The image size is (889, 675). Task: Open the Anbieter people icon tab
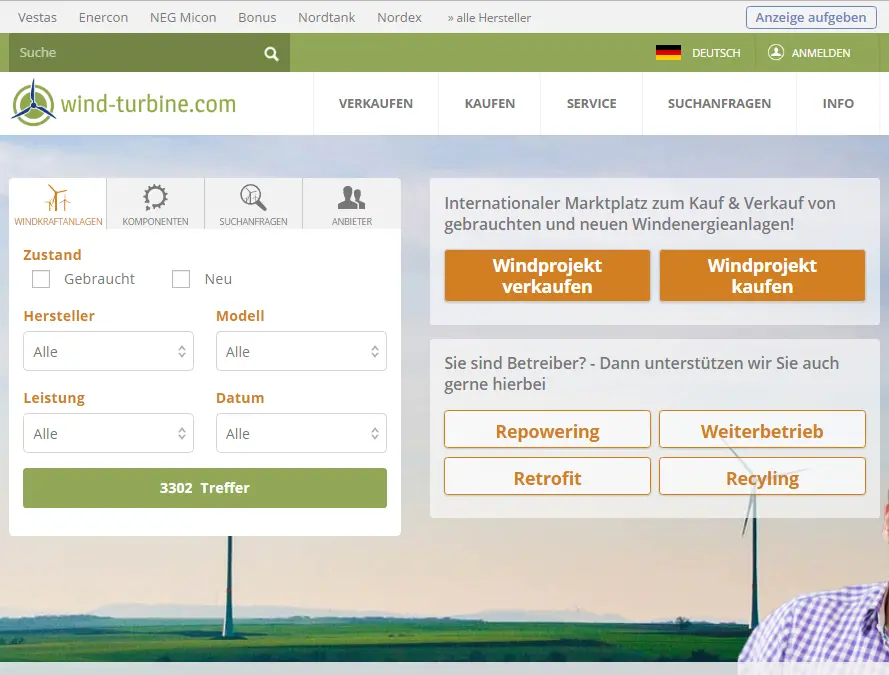pyautogui.click(x=351, y=204)
